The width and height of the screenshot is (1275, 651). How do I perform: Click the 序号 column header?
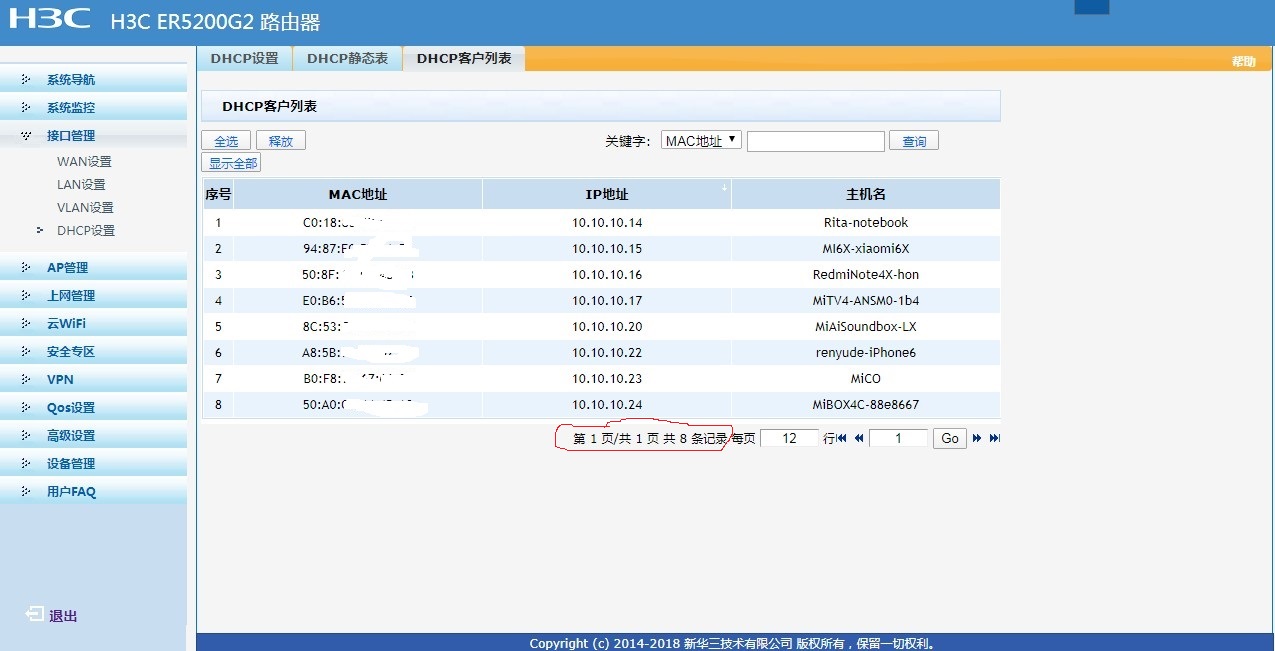[x=218, y=194]
